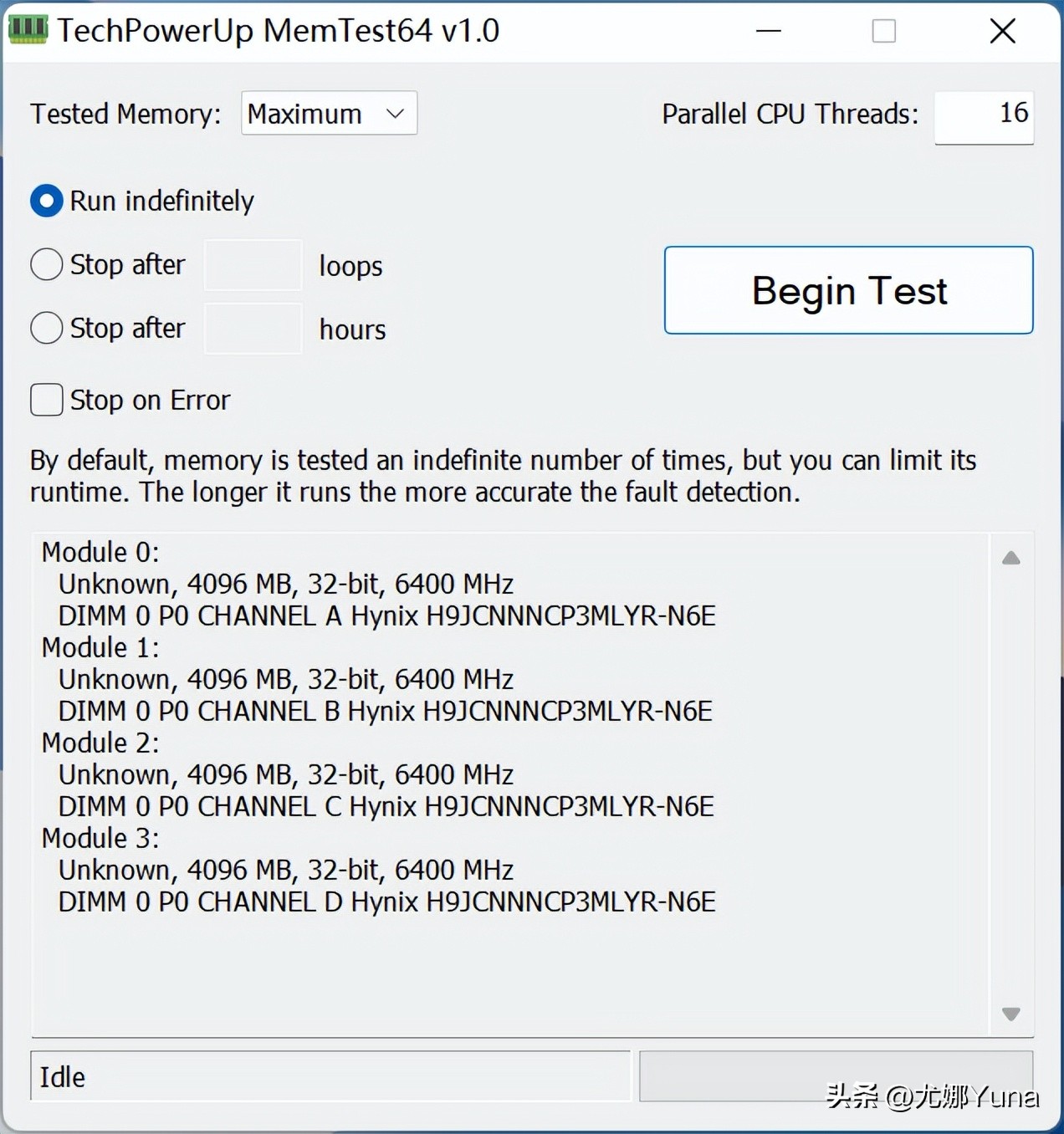
Task: Minimize the MemTest64 window
Action: [x=769, y=31]
